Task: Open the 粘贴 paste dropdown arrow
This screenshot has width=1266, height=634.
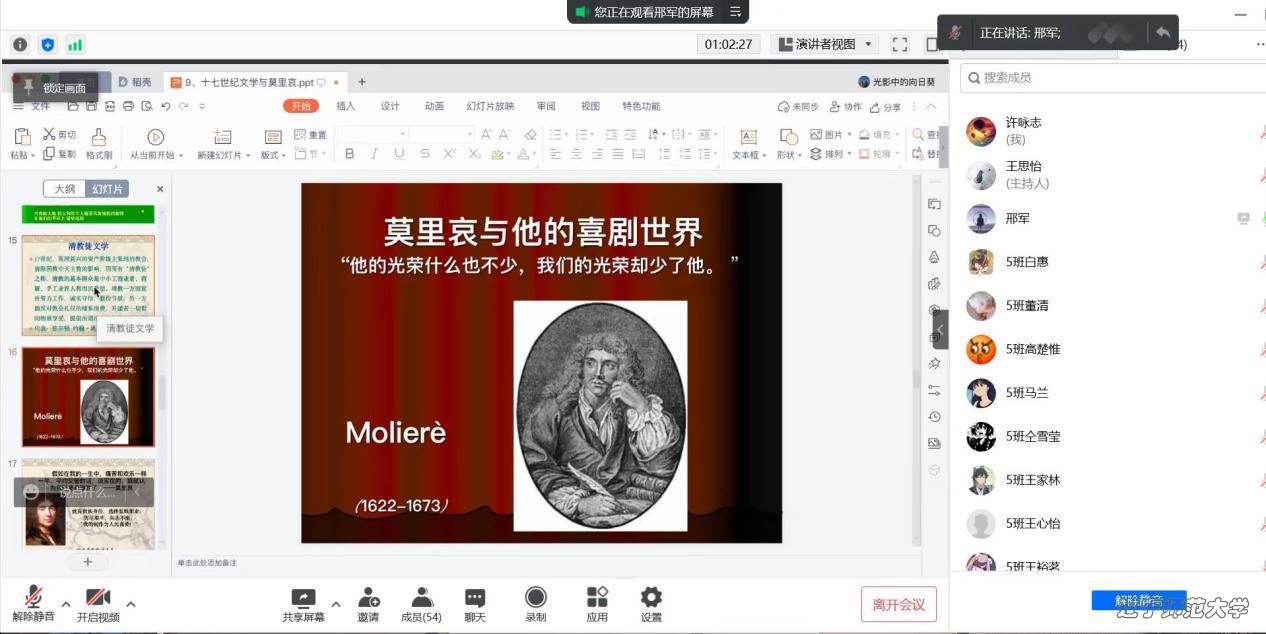Action: pos(34,153)
